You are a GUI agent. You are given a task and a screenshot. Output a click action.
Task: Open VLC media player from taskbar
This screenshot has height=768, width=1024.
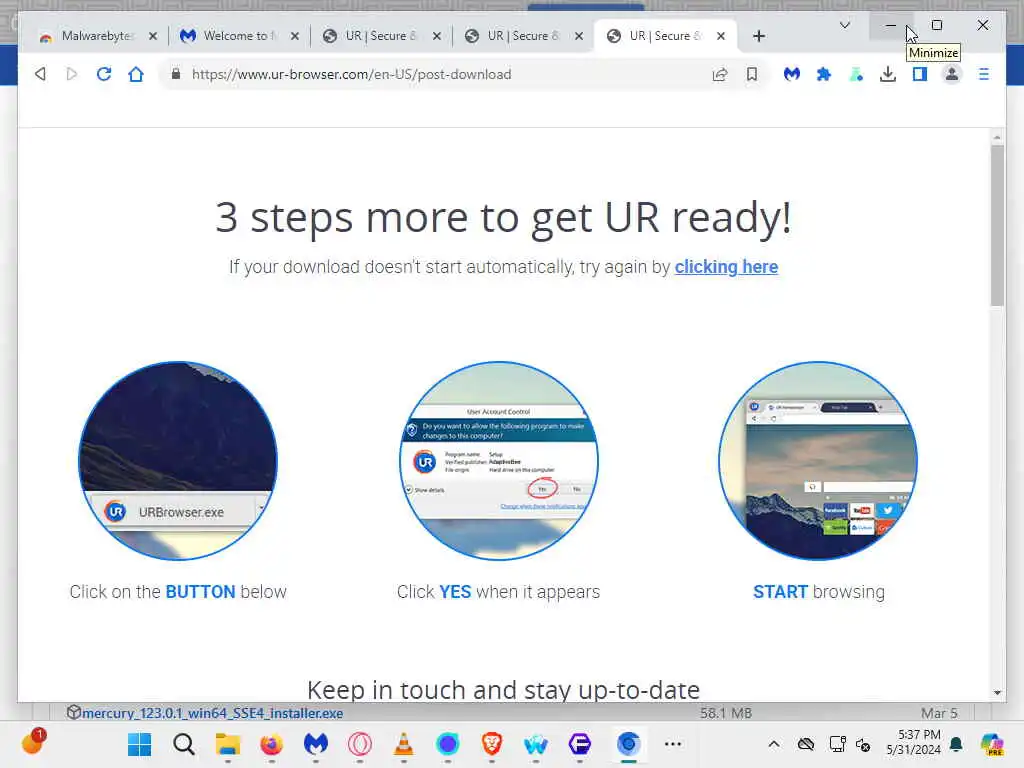(404, 744)
